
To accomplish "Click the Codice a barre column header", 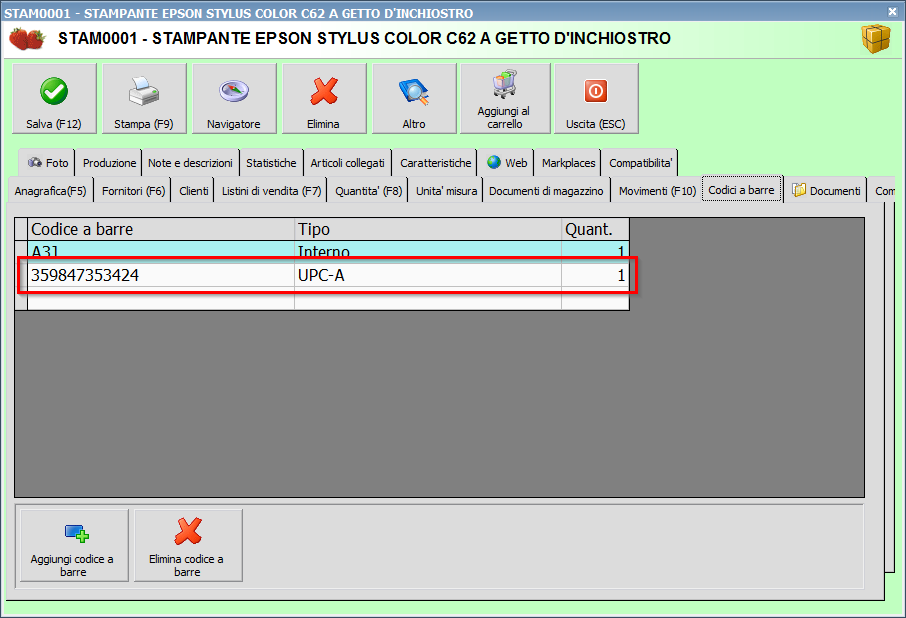I will (161, 229).
